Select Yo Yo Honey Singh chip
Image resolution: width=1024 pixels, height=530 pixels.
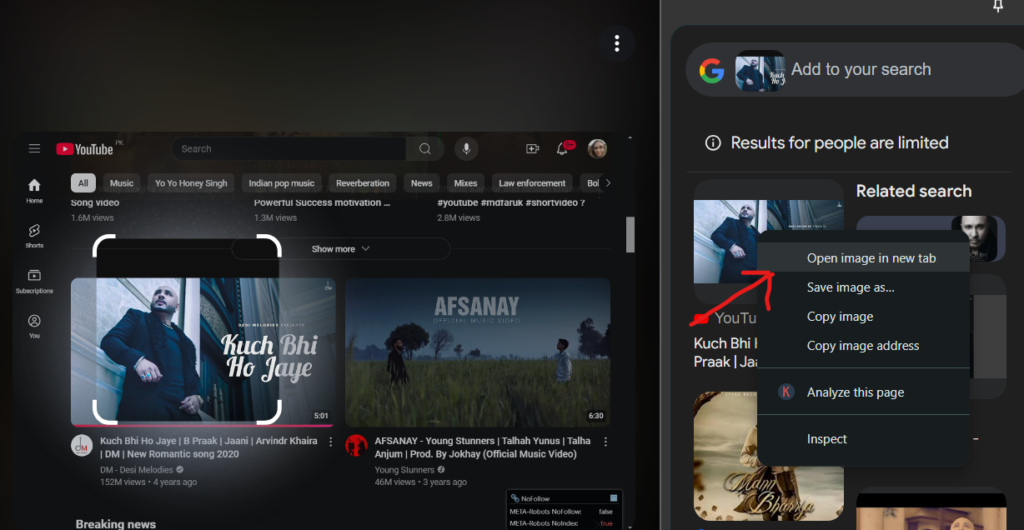pyautogui.click(x=191, y=183)
